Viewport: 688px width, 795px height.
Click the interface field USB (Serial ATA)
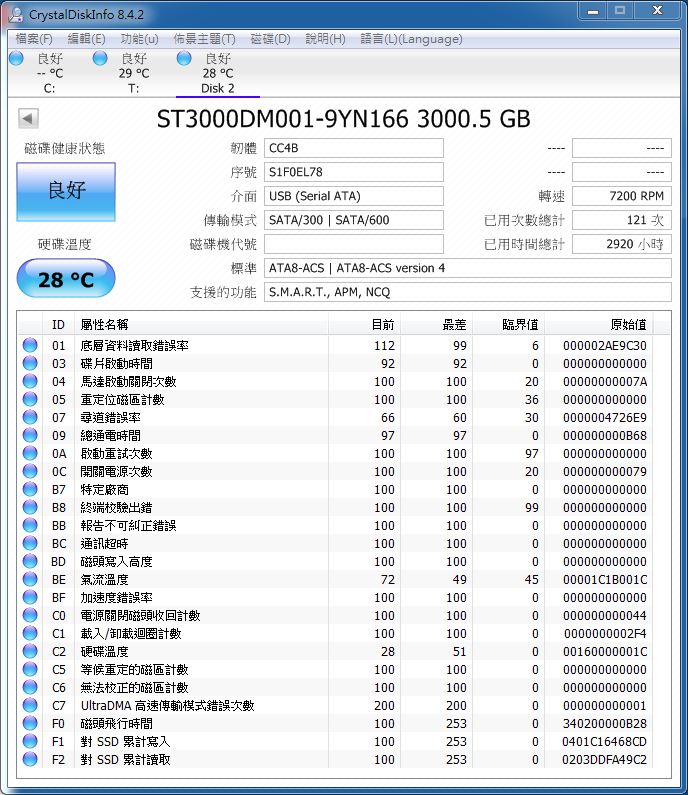click(354, 196)
